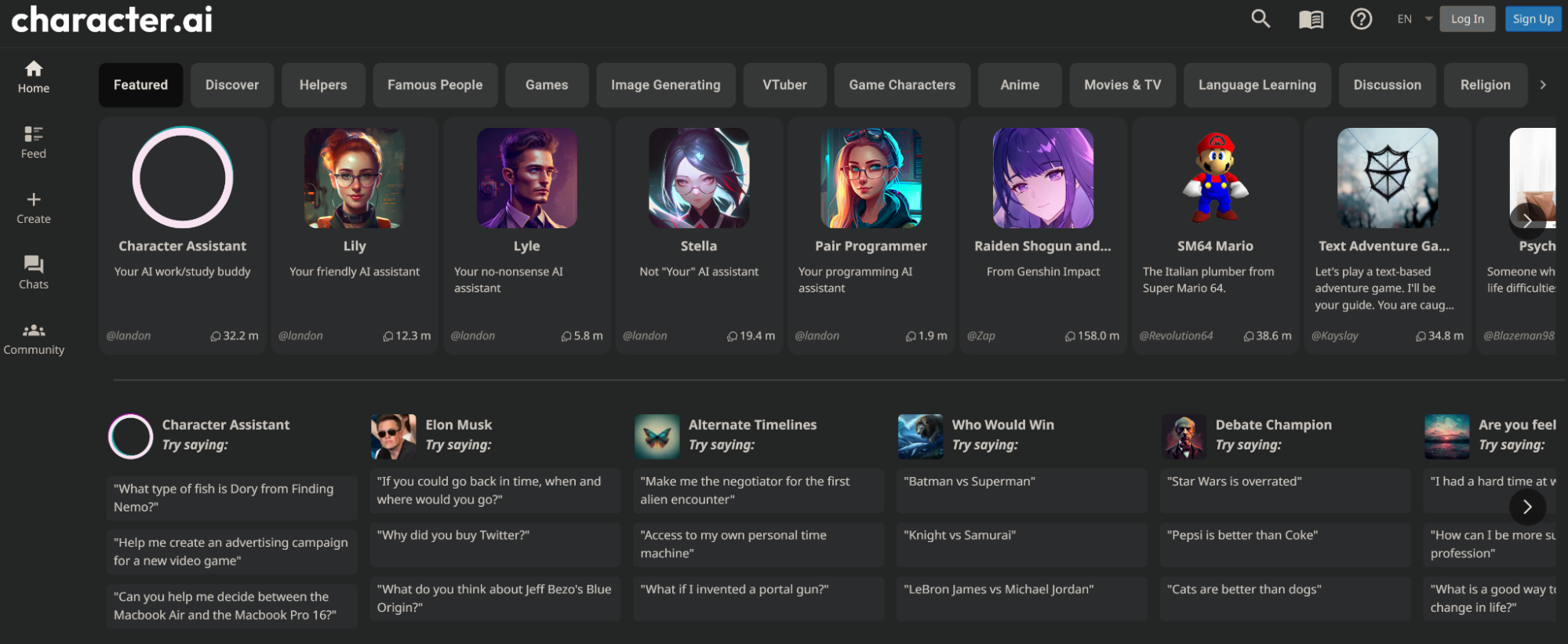
Task: Open the search magnifier icon
Action: pyautogui.click(x=1260, y=19)
